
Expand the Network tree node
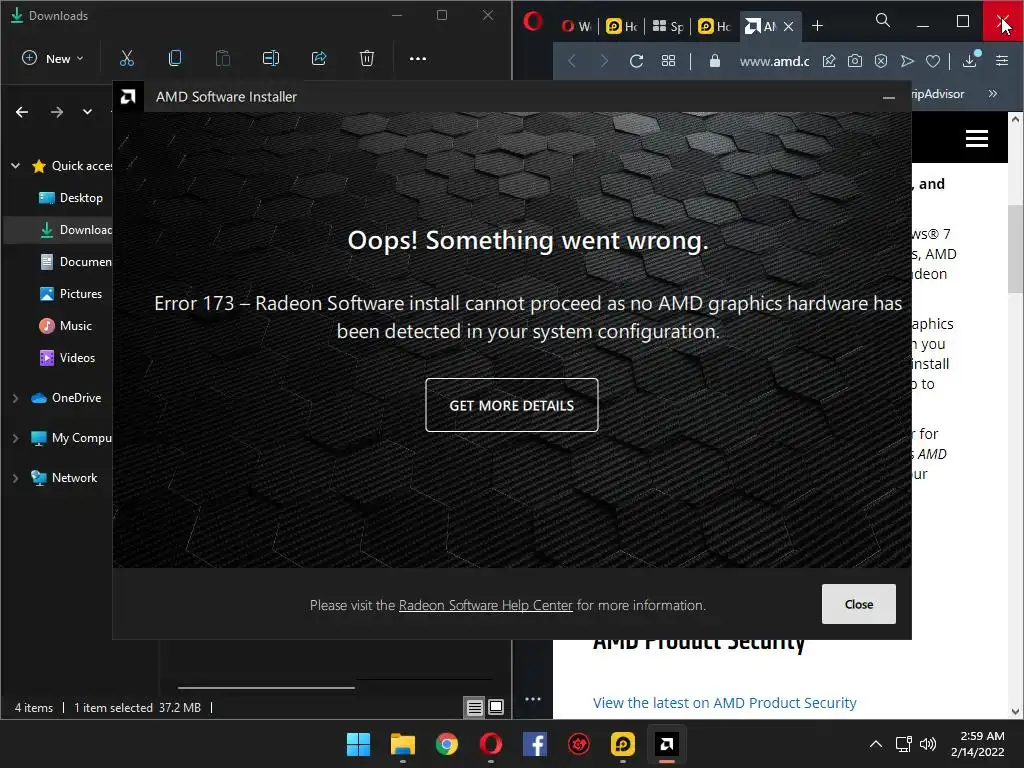tap(16, 478)
